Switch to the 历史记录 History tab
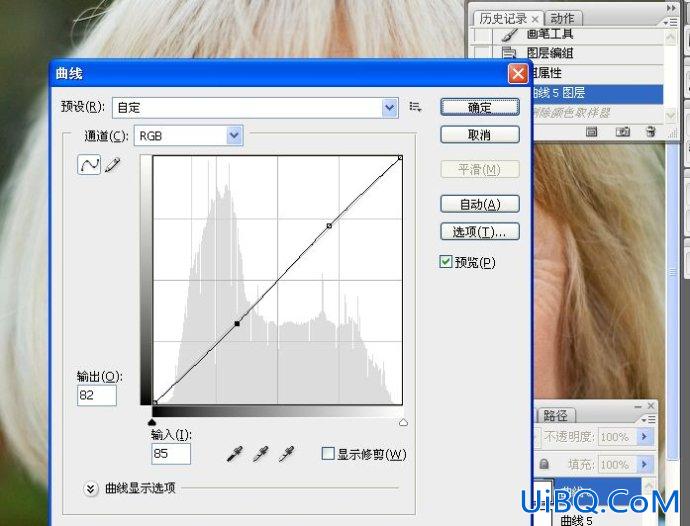The width and height of the screenshot is (690, 526). [503, 18]
